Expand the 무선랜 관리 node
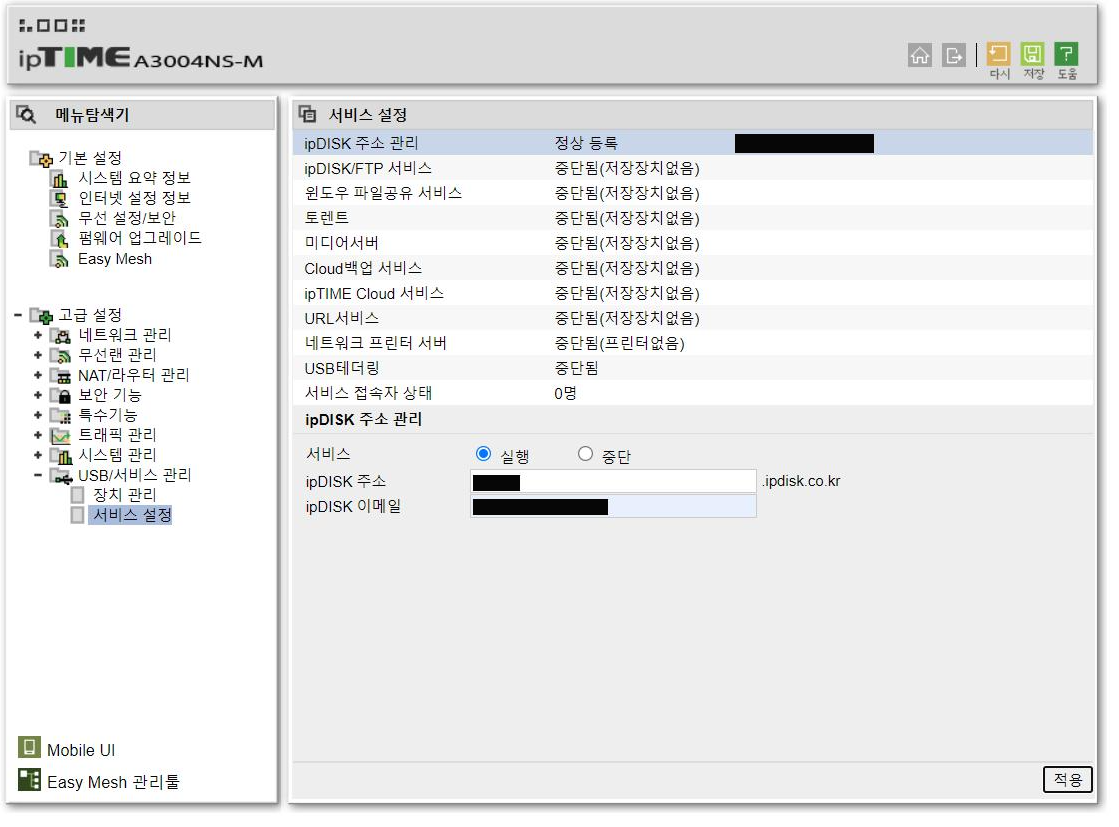 pyautogui.click(x=38, y=355)
